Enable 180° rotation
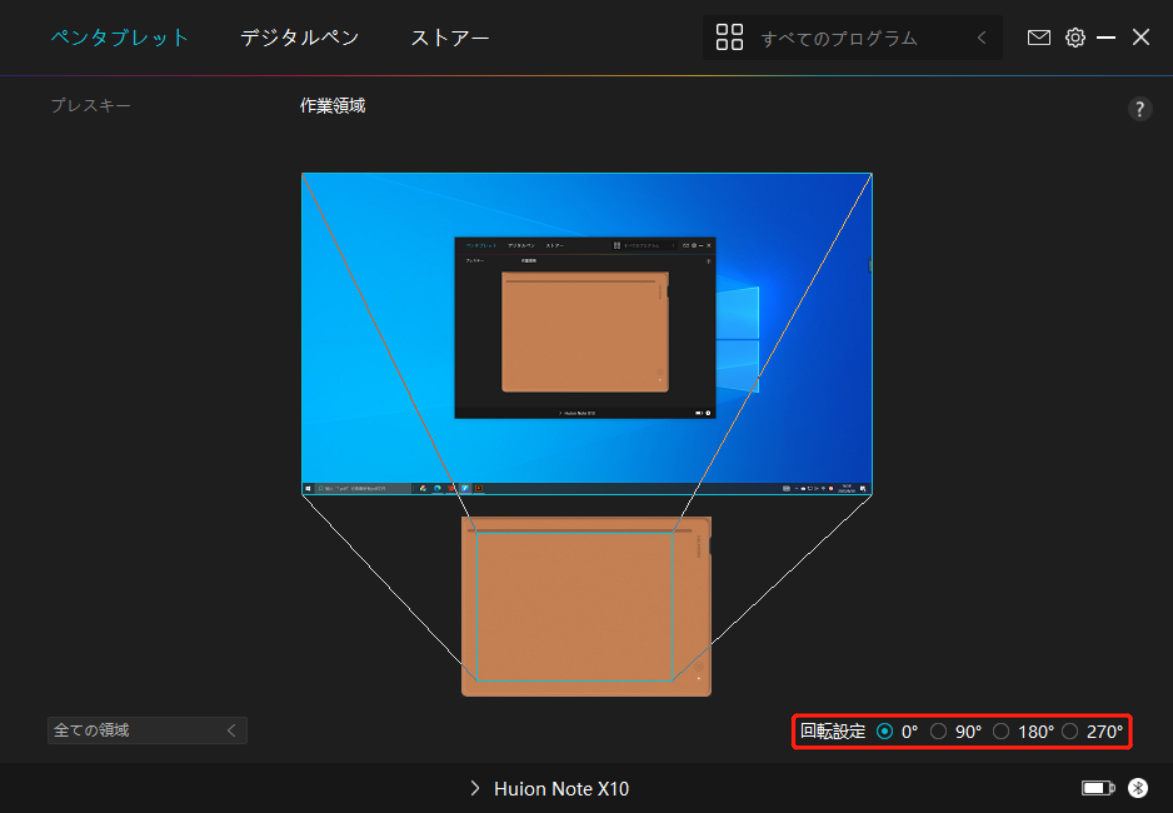Viewport: 1173px width, 813px height. pyautogui.click(x=1001, y=731)
